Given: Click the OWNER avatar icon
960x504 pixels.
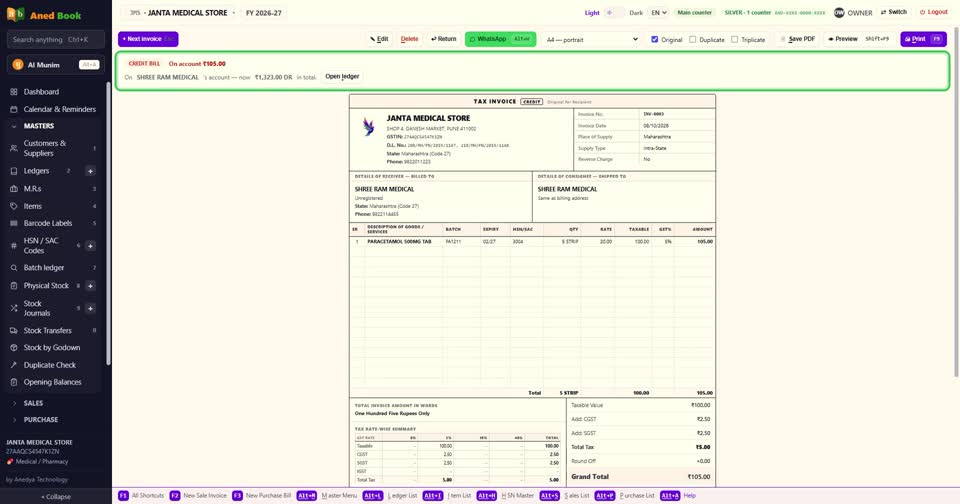Looking at the screenshot, I should (839, 12).
